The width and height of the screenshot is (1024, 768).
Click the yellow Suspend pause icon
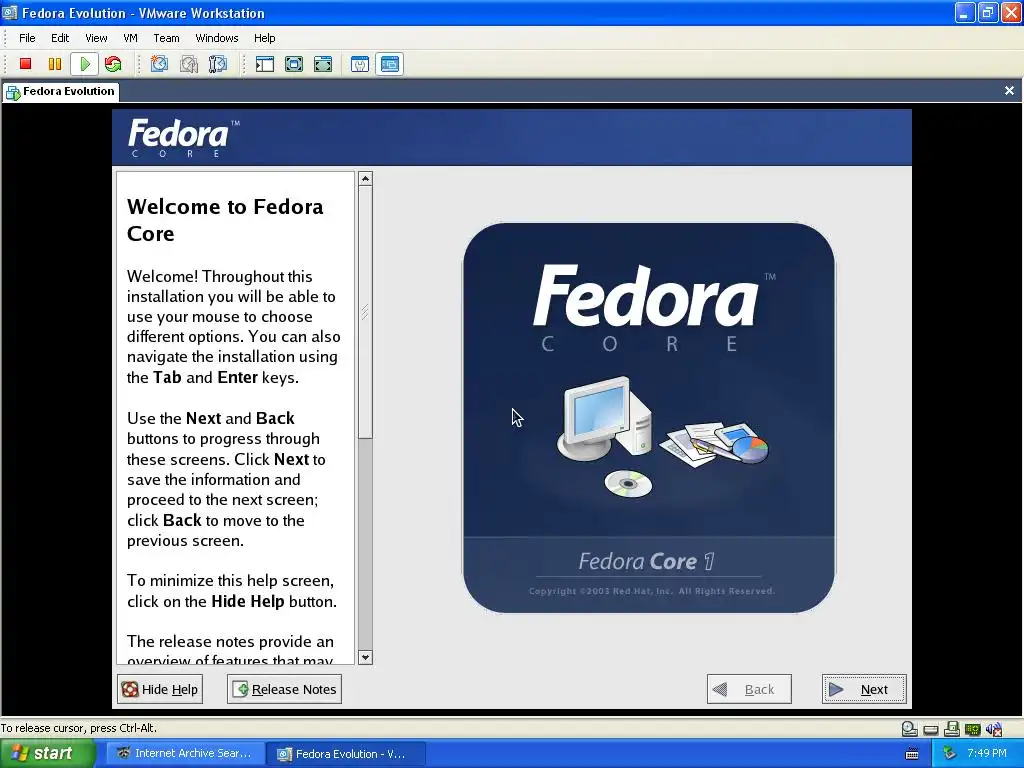point(55,64)
